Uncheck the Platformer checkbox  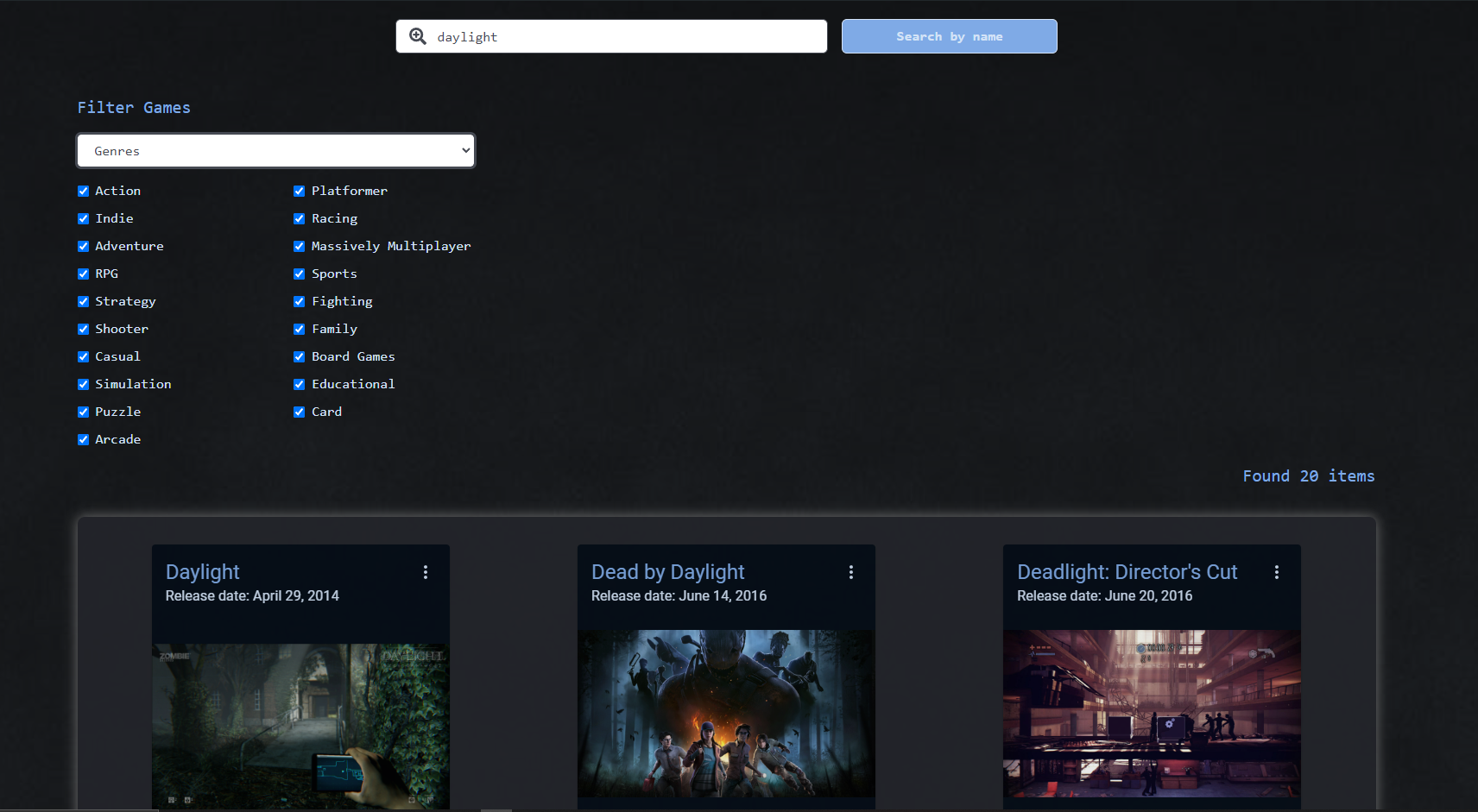pyautogui.click(x=300, y=192)
